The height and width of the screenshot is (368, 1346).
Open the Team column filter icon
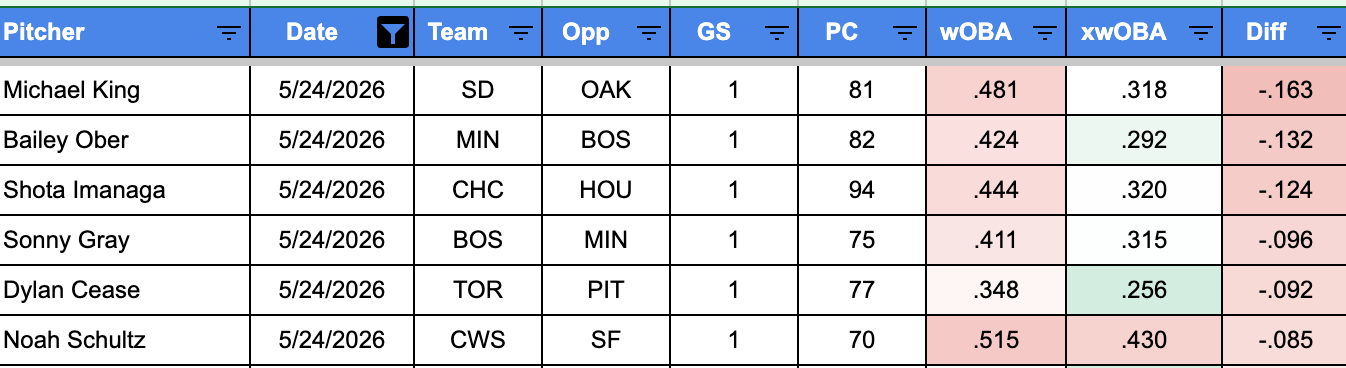pos(521,33)
